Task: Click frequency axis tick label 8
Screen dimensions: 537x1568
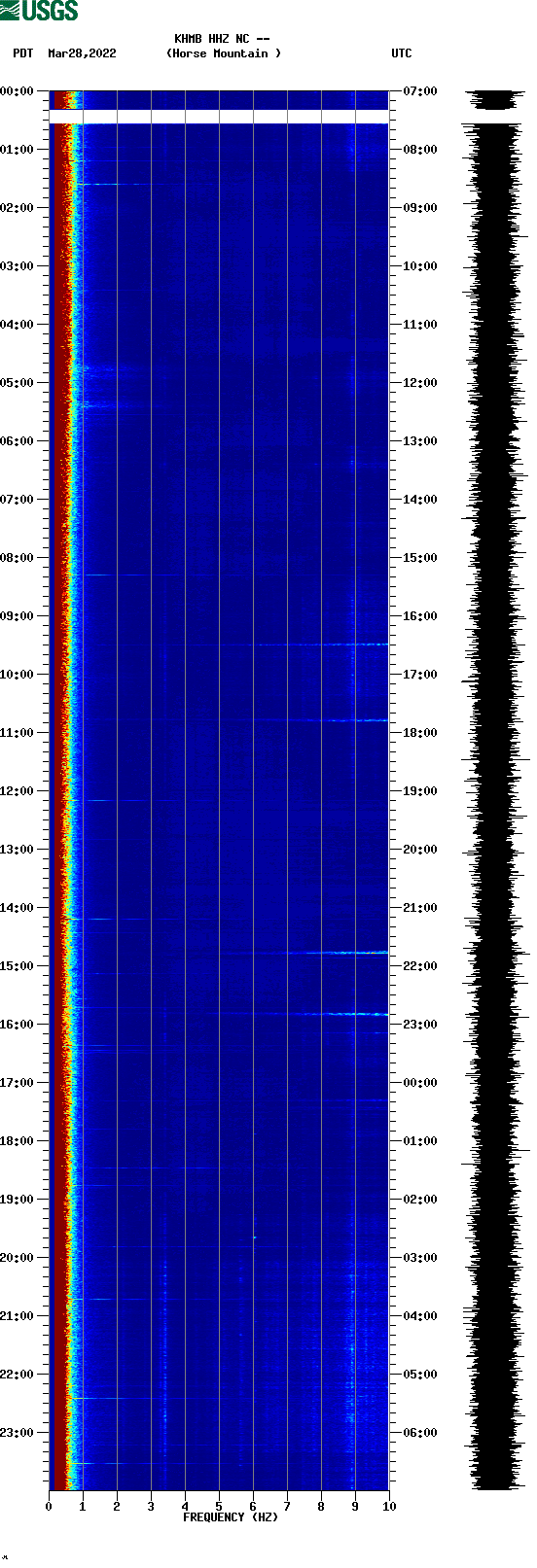Action: pyautogui.click(x=321, y=1507)
